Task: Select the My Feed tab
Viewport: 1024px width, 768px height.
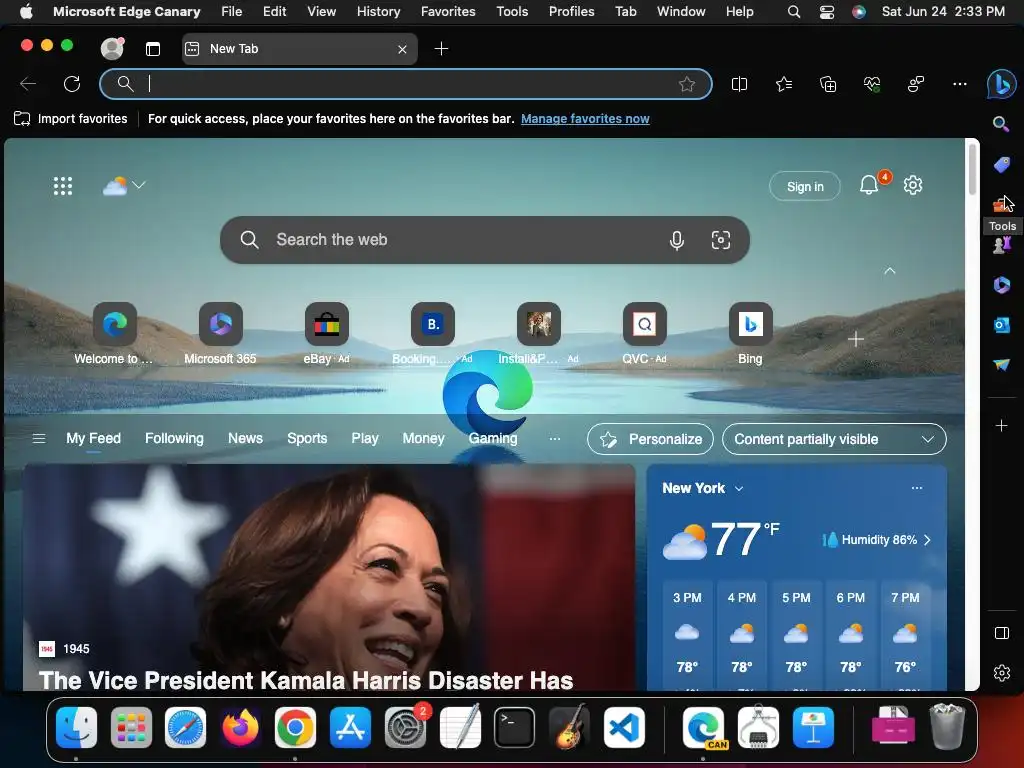Action: (93, 438)
